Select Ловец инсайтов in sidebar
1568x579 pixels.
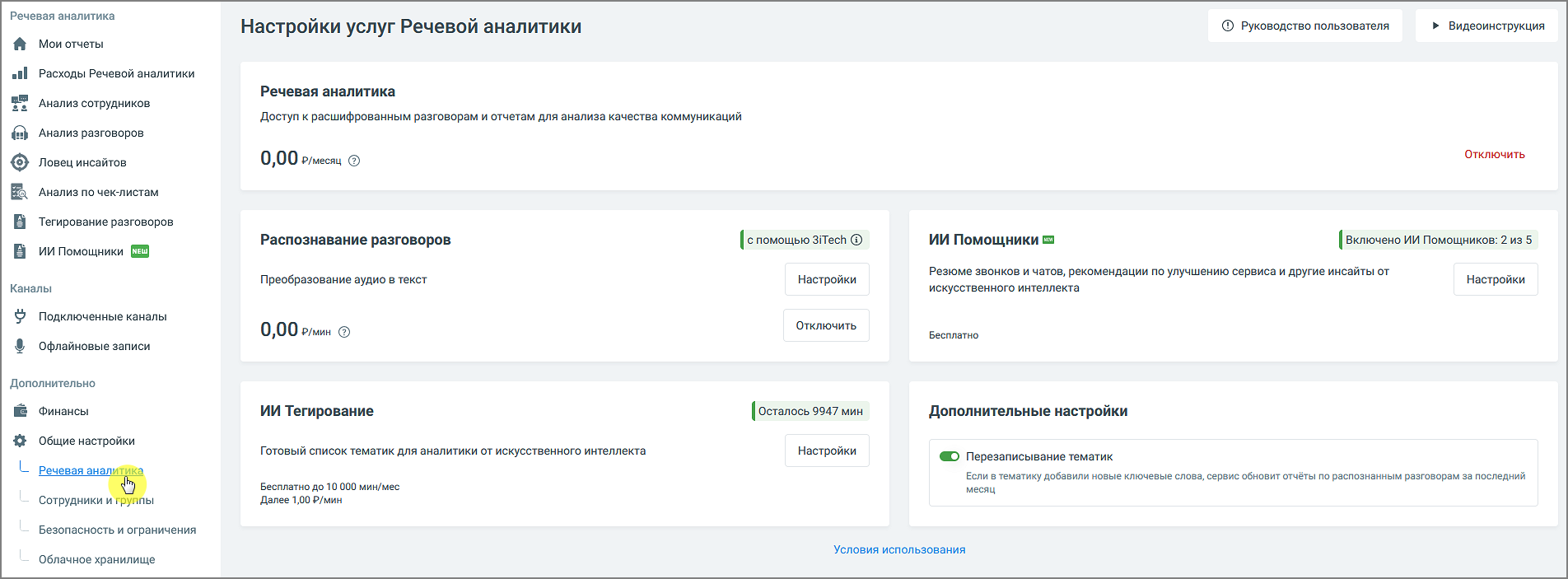(82, 162)
